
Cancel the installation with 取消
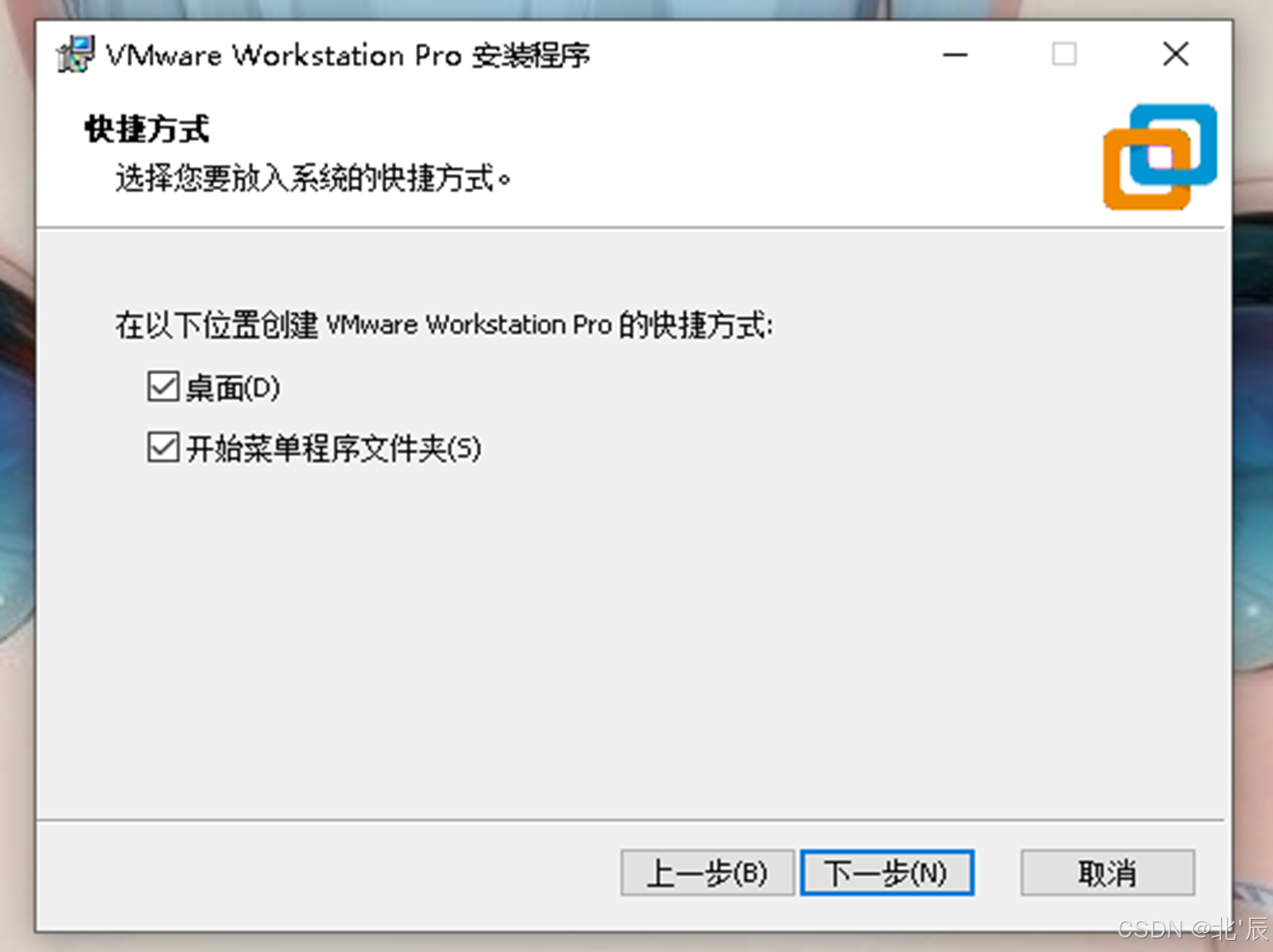1108,872
